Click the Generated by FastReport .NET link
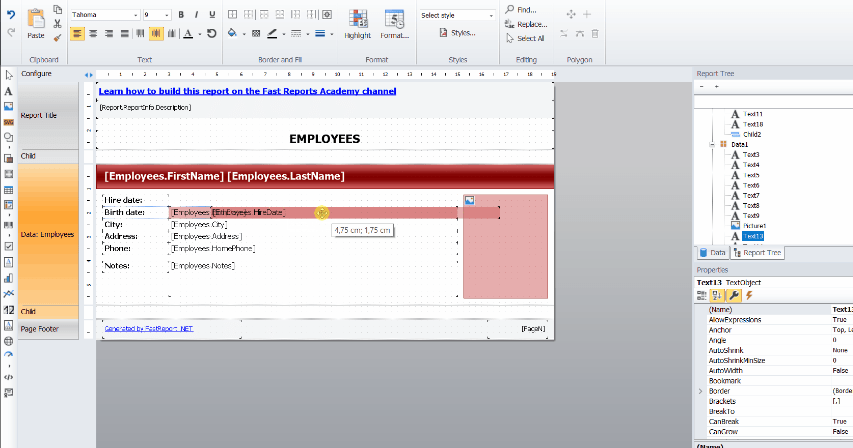 (149, 328)
